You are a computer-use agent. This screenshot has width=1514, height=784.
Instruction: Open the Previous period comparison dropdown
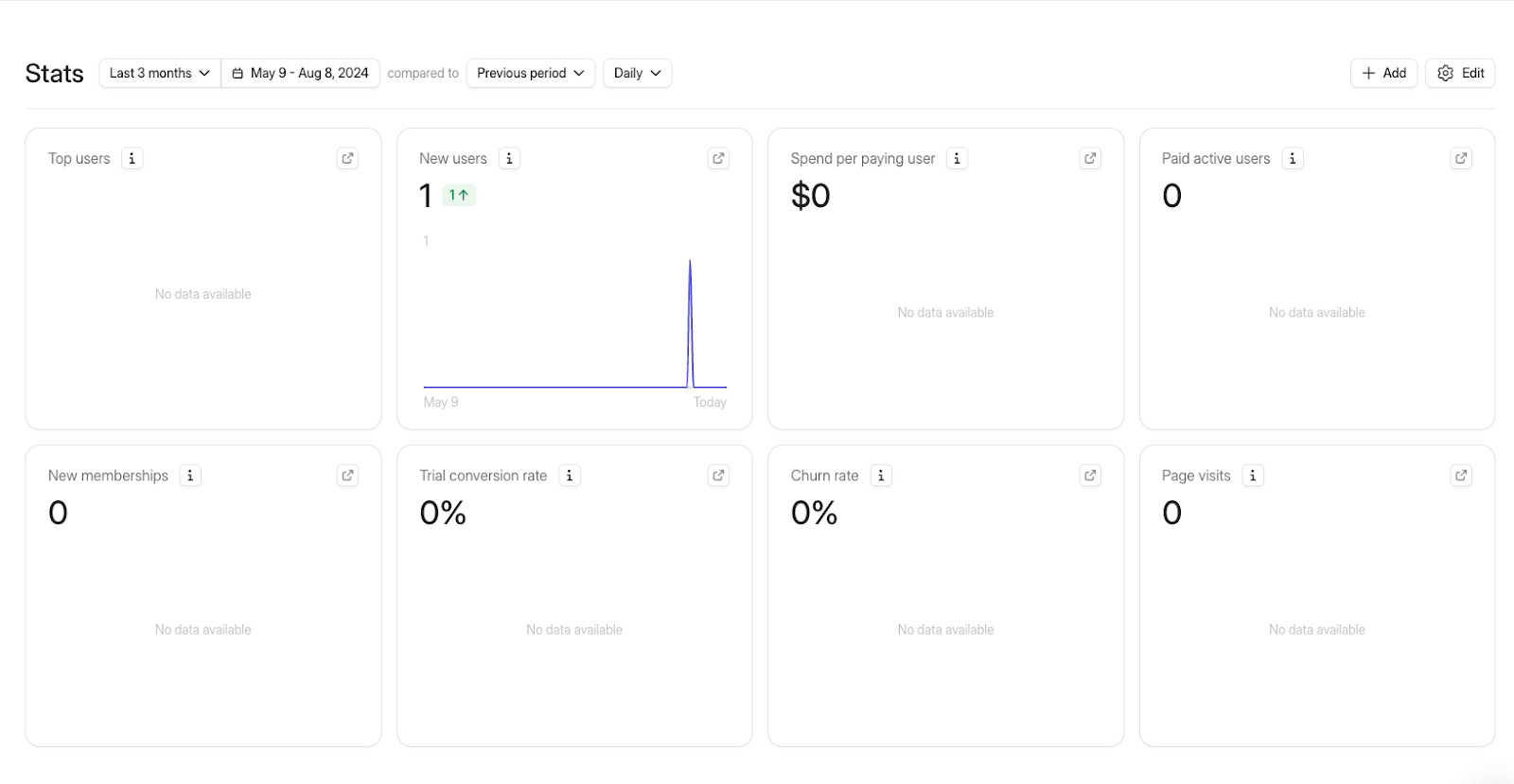(x=531, y=73)
